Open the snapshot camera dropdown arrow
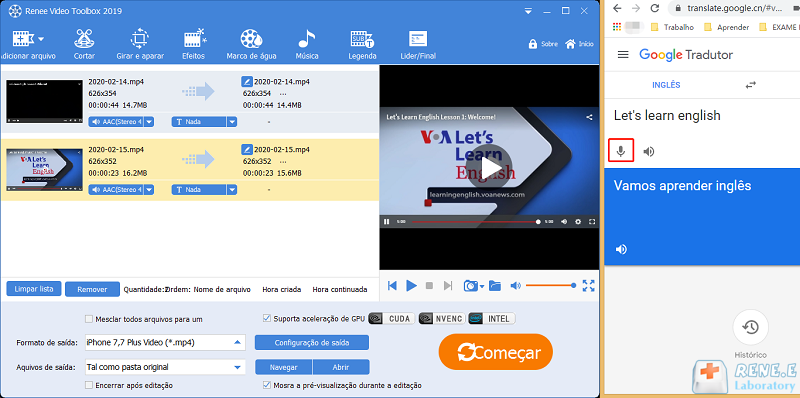 (x=482, y=287)
